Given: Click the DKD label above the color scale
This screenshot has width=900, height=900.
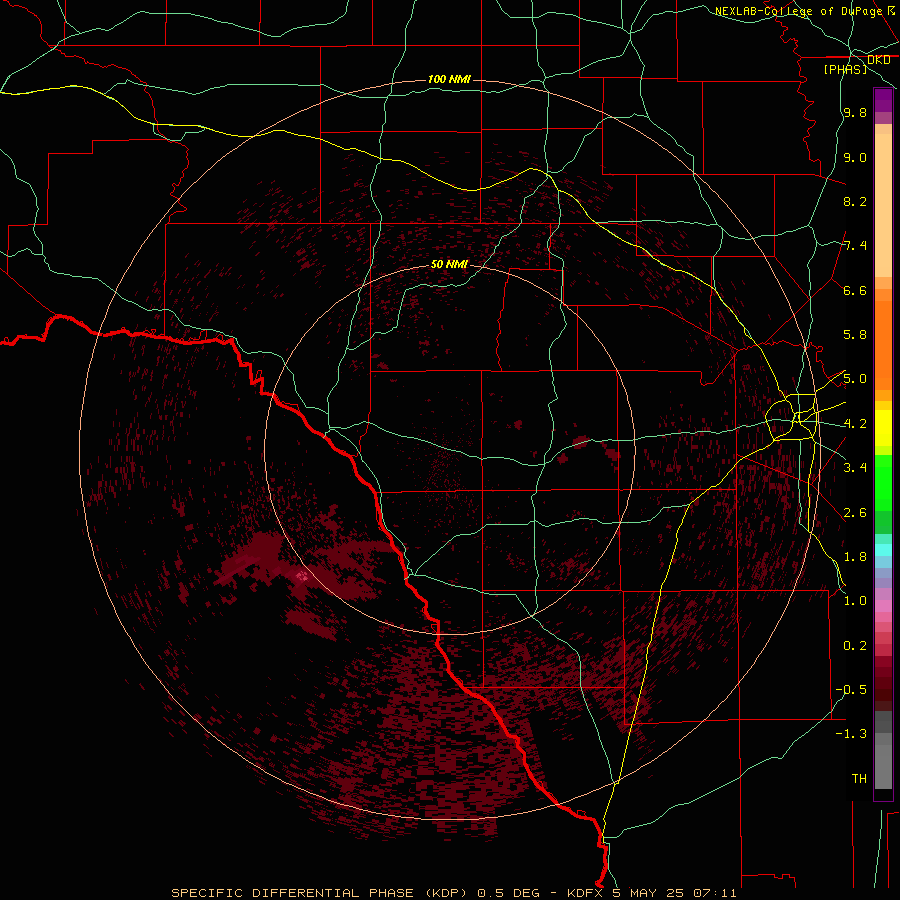Looking at the screenshot, I should (x=878, y=59).
